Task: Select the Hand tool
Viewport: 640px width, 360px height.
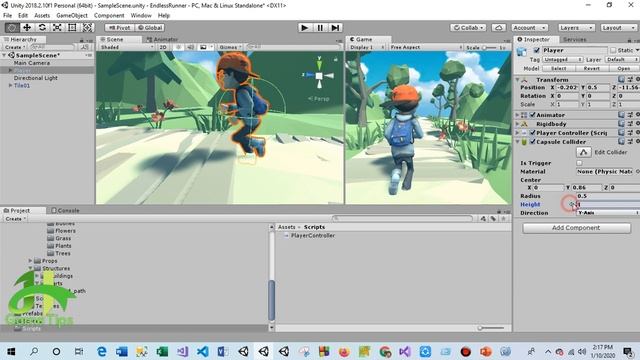Action: click(x=12, y=27)
